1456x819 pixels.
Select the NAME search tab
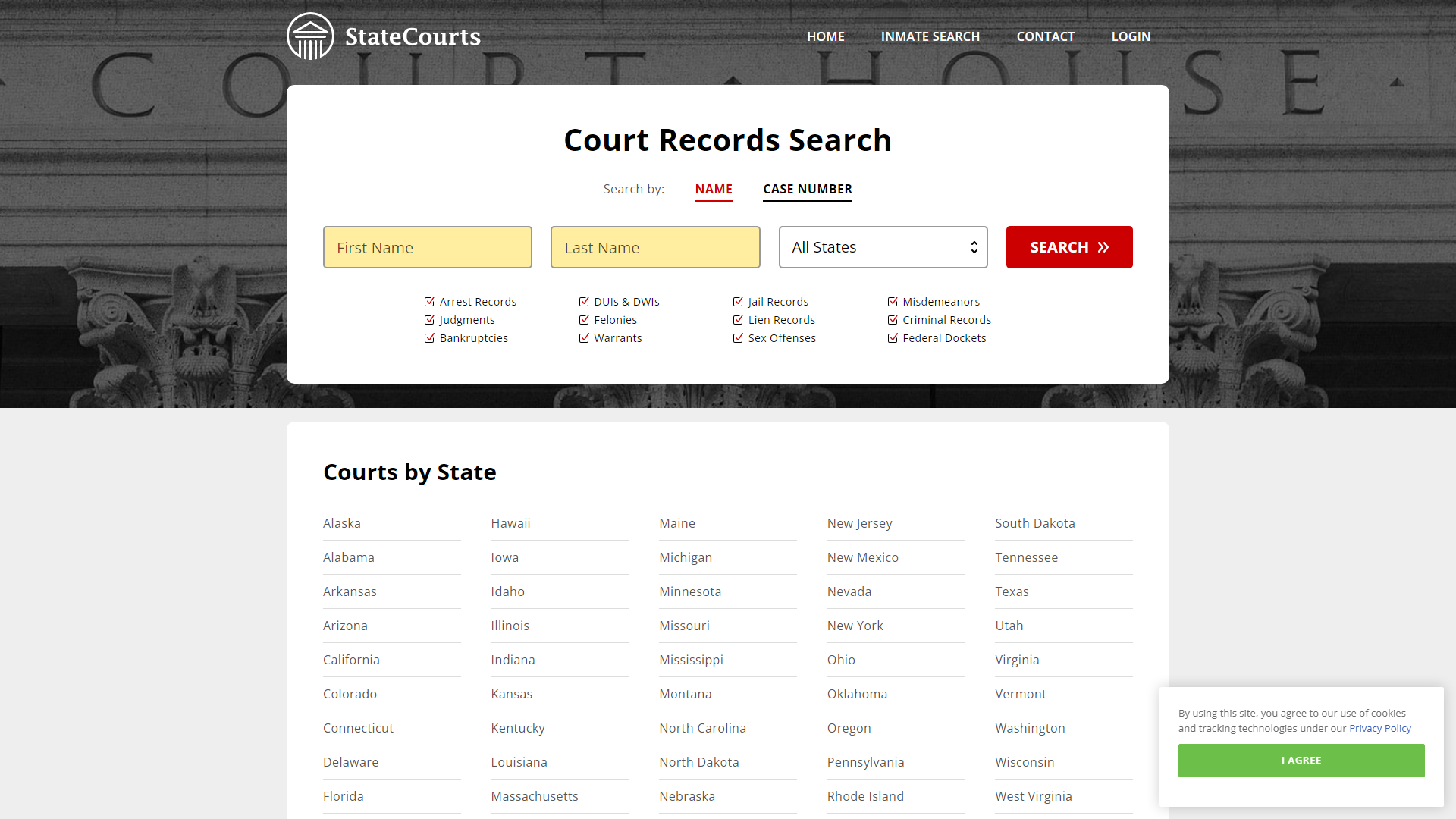[713, 188]
